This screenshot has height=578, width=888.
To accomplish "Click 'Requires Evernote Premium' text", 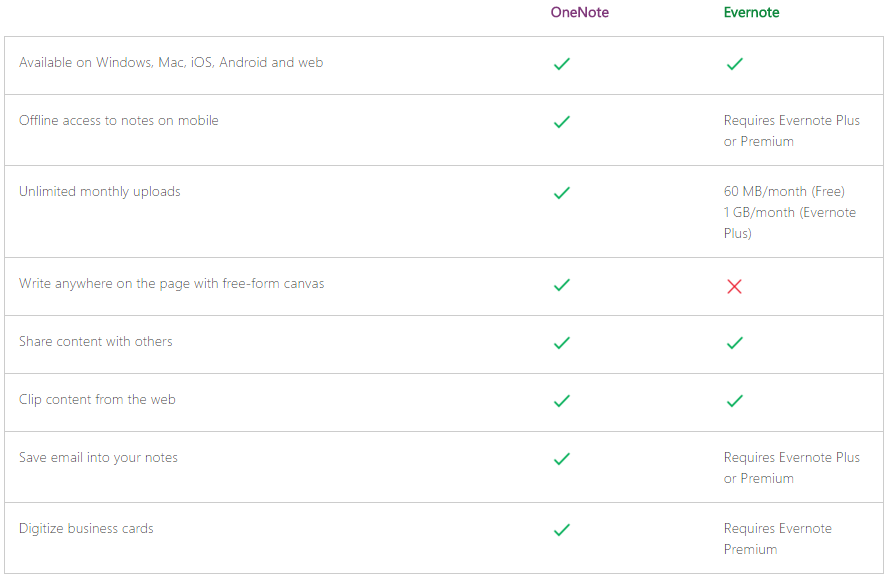I will click(778, 539).
